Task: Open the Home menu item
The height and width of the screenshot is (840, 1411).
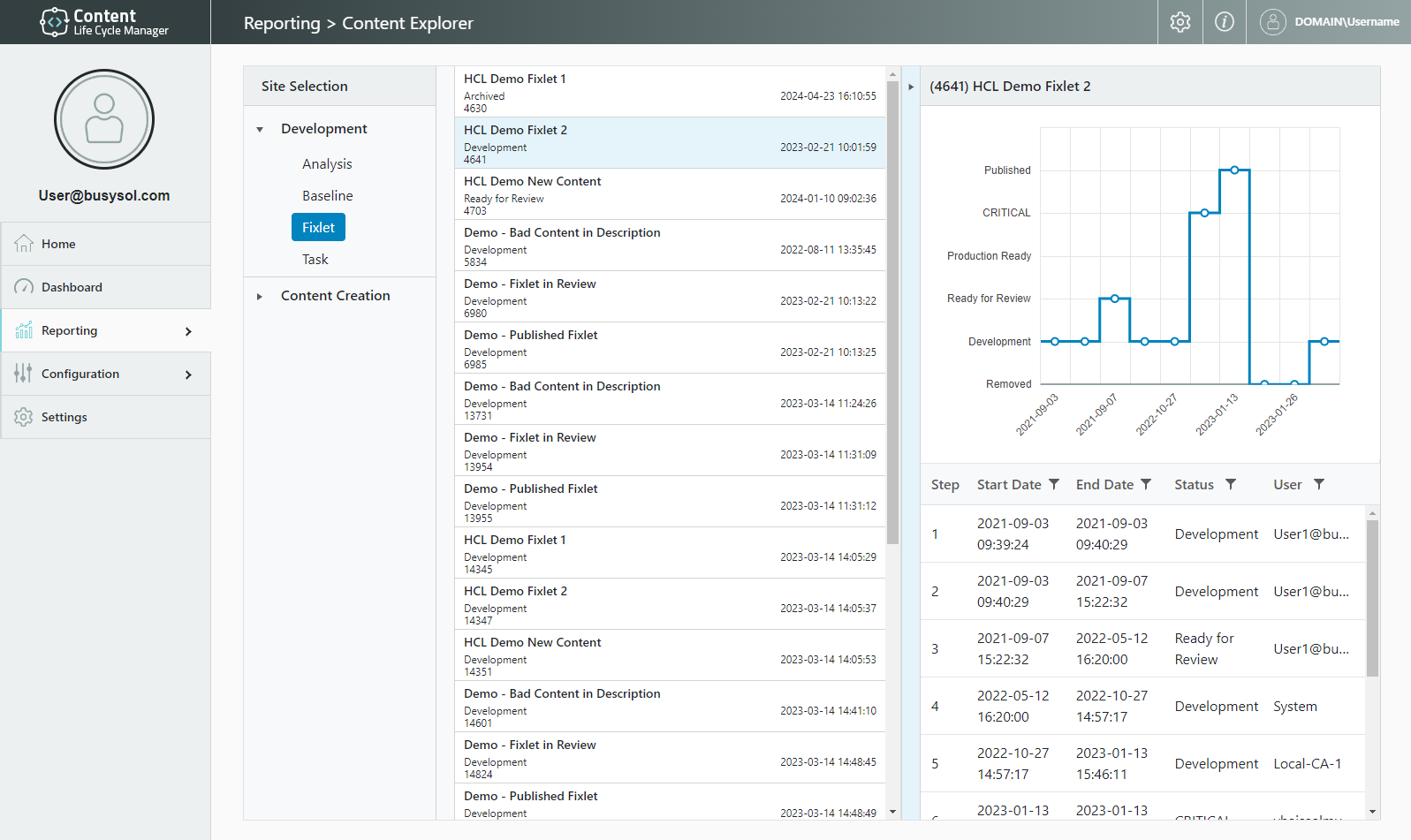Action: (x=106, y=244)
